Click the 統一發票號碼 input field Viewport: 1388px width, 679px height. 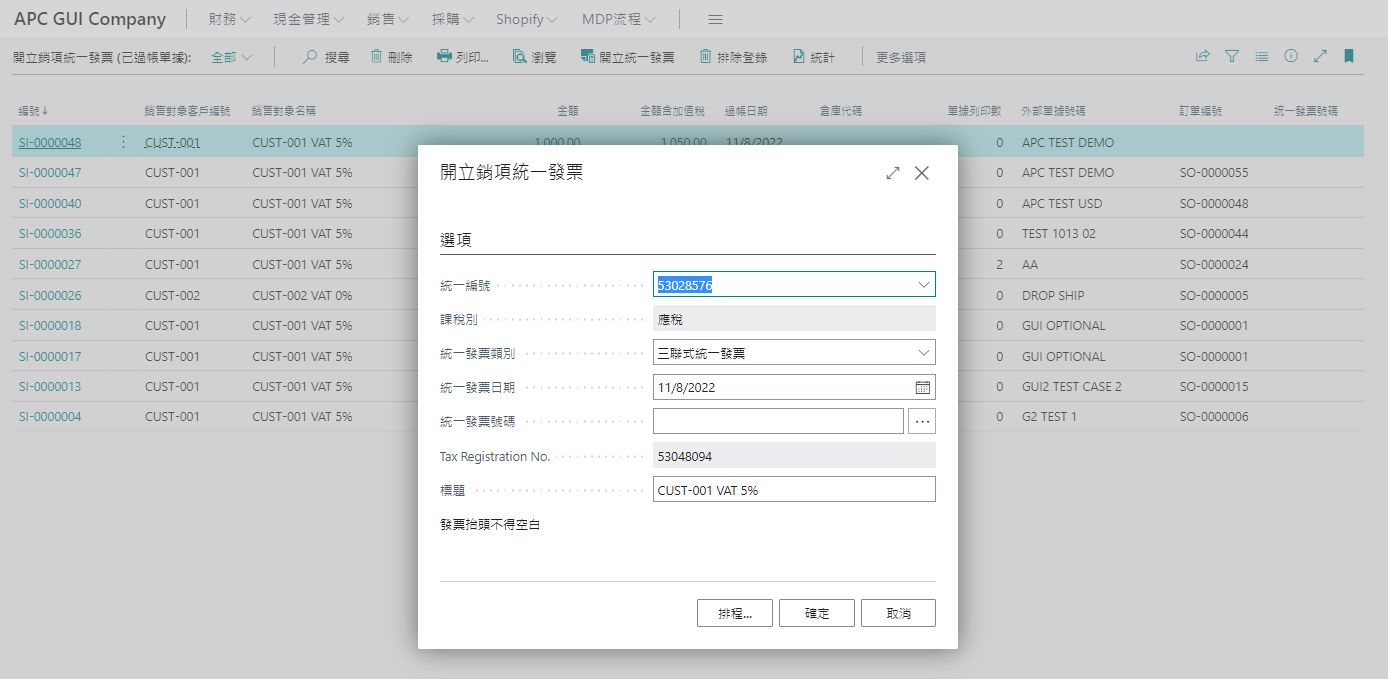pos(778,421)
